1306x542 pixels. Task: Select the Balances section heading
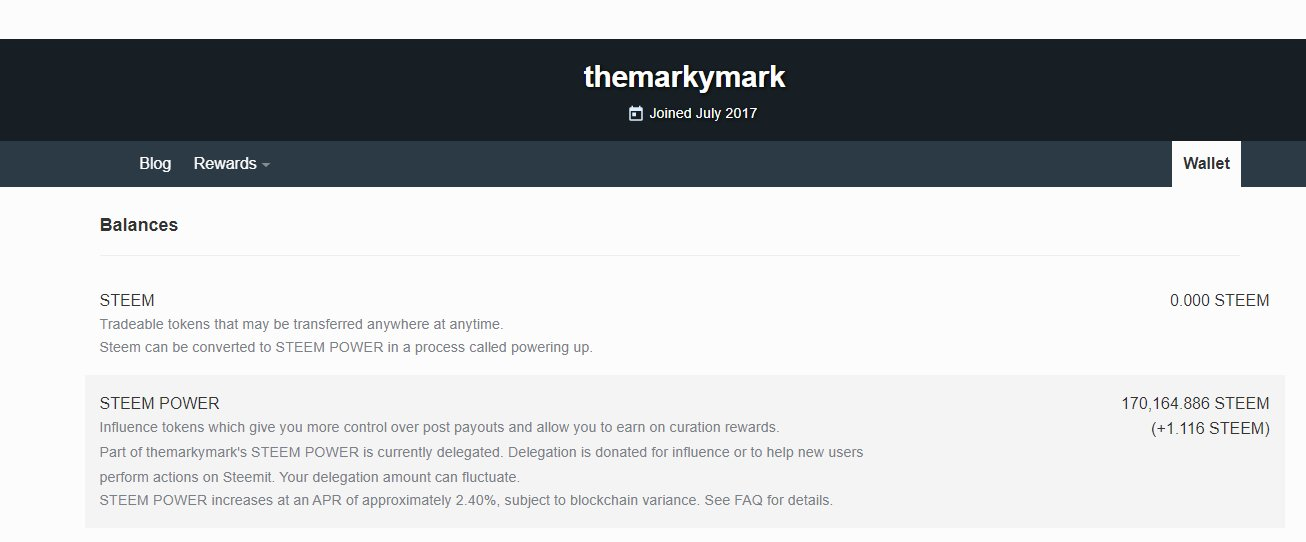click(x=139, y=225)
